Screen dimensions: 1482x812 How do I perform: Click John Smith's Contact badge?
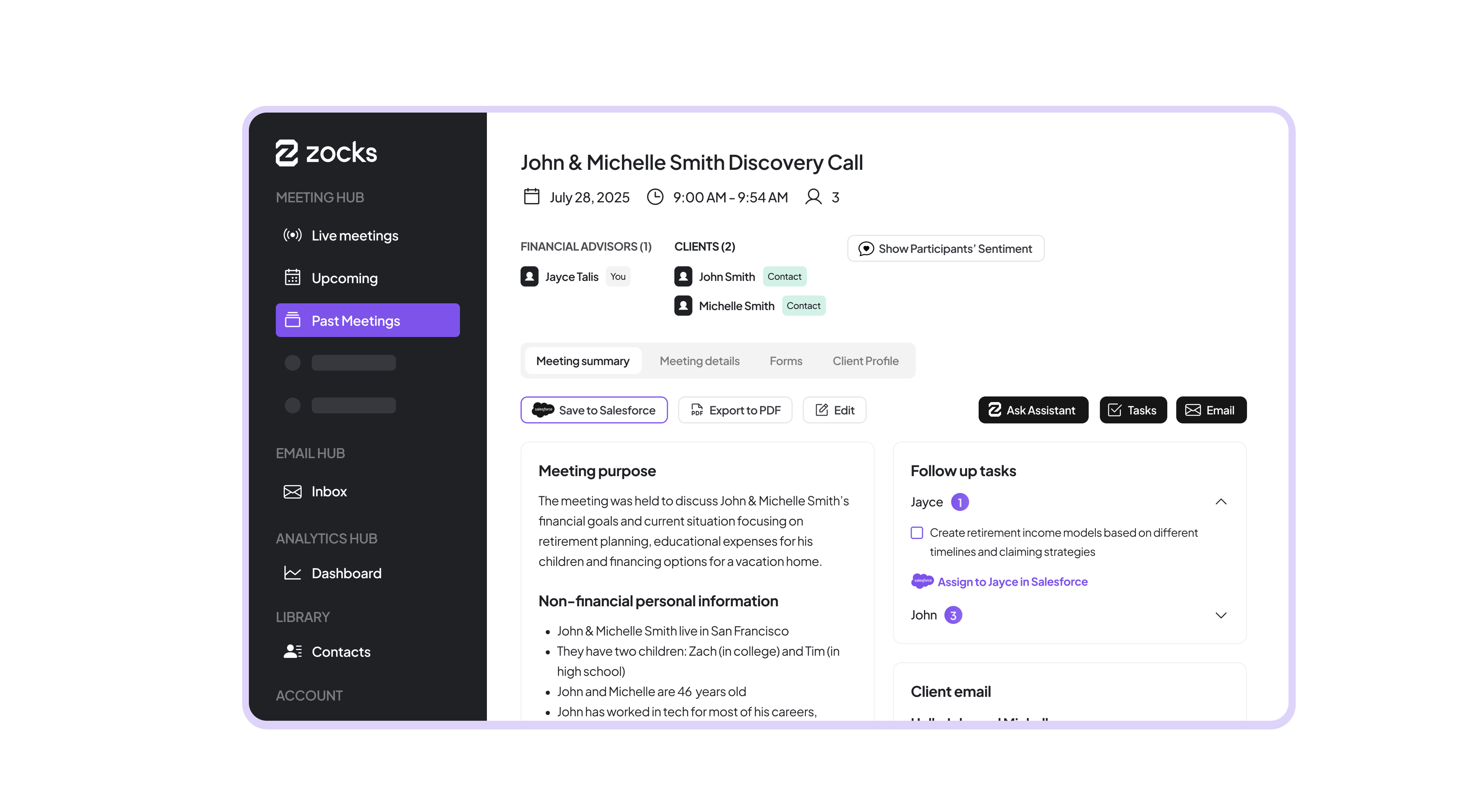click(x=784, y=277)
